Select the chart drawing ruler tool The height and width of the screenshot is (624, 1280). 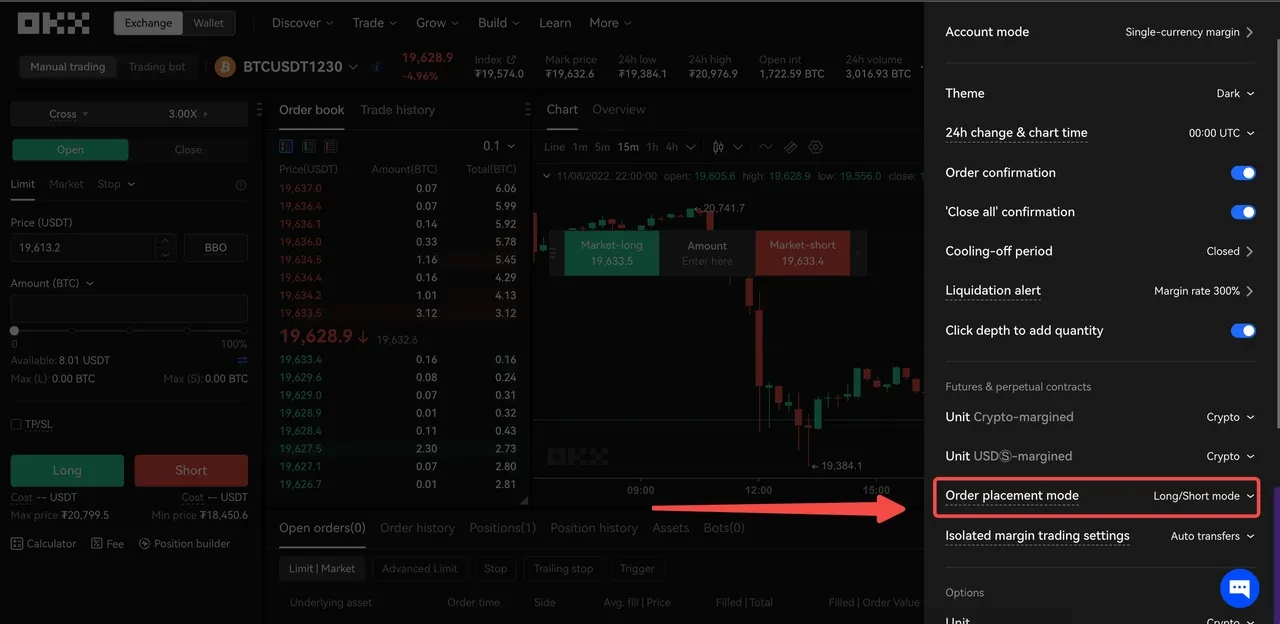(x=790, y=147)
